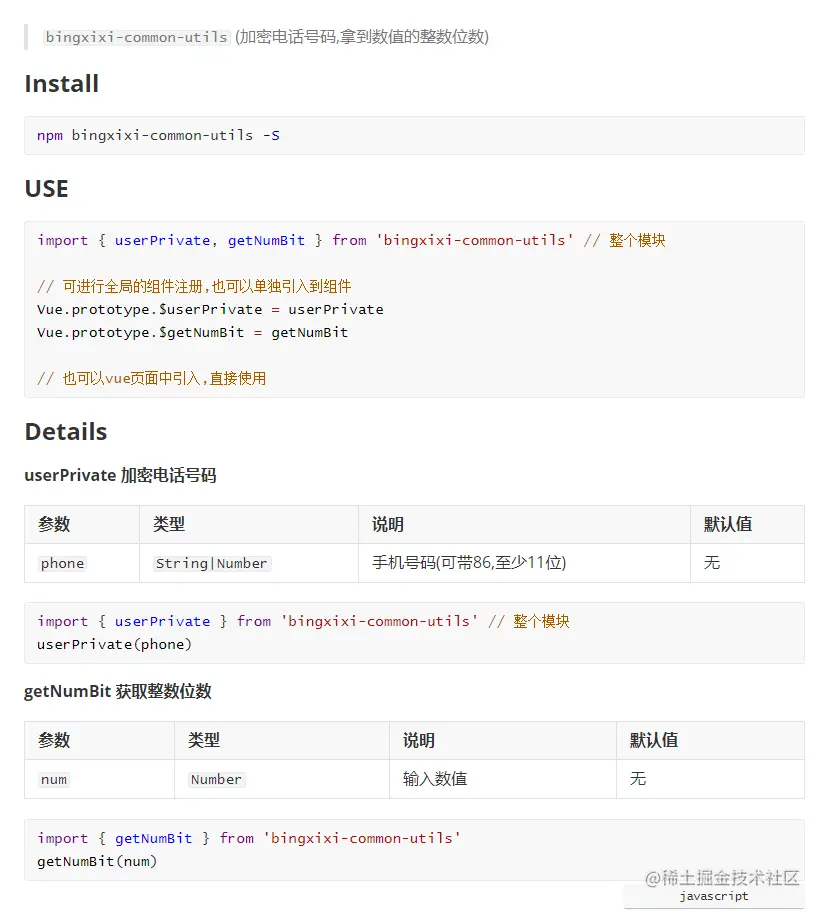
Task: Click the getNumBit(num) code line
Action: pyautogui.click(x=97, y=861)
